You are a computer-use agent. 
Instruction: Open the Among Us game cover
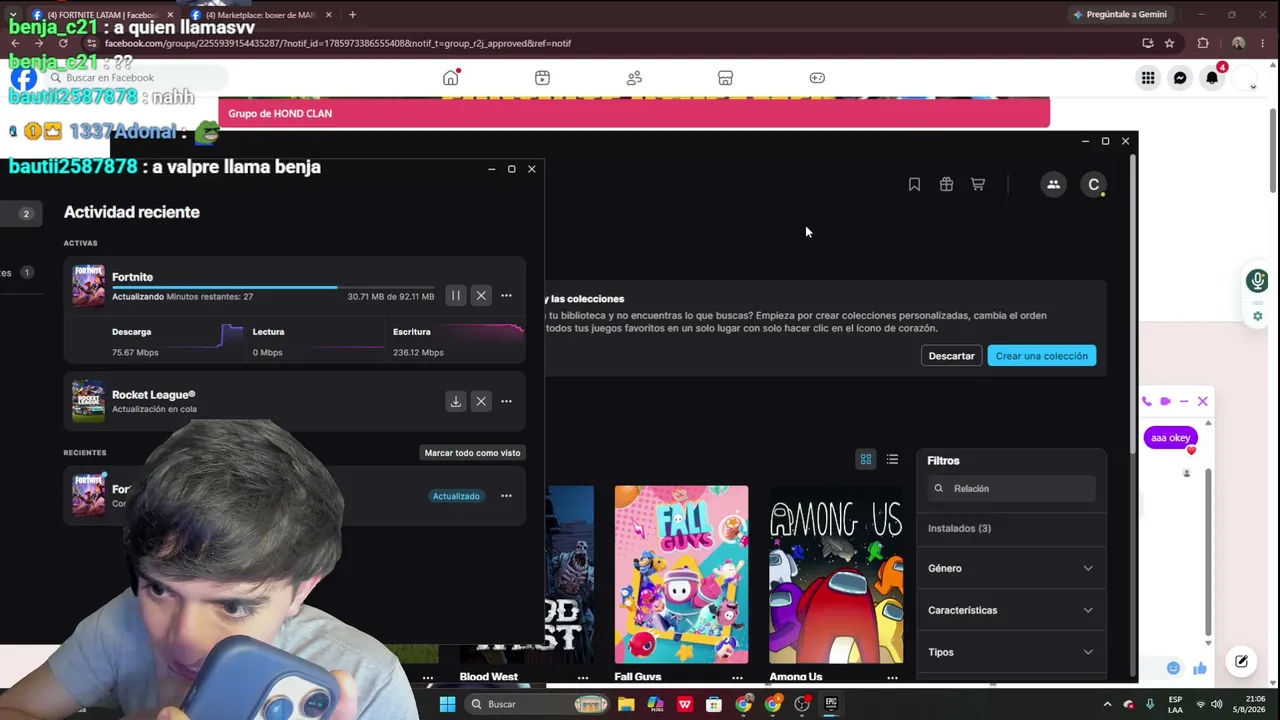coord(836,575)
